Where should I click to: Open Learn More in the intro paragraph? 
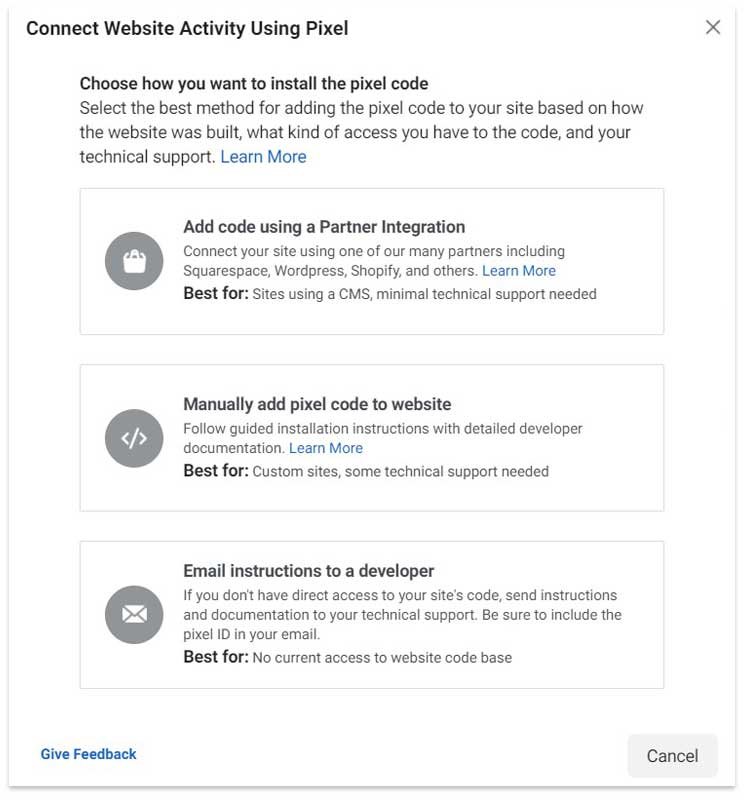[263, 156]
